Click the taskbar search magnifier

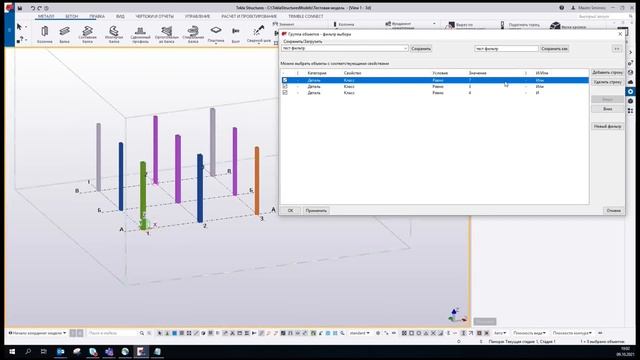point(28,351)
